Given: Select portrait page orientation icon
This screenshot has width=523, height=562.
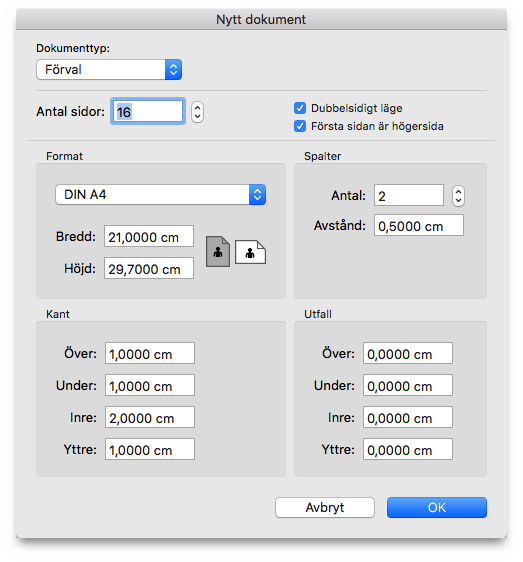Looking at the screenshot, I should tap(218, 252).
